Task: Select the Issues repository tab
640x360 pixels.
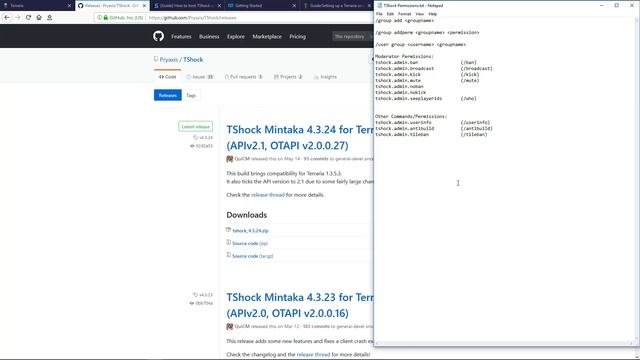Action: click(200, 77)
